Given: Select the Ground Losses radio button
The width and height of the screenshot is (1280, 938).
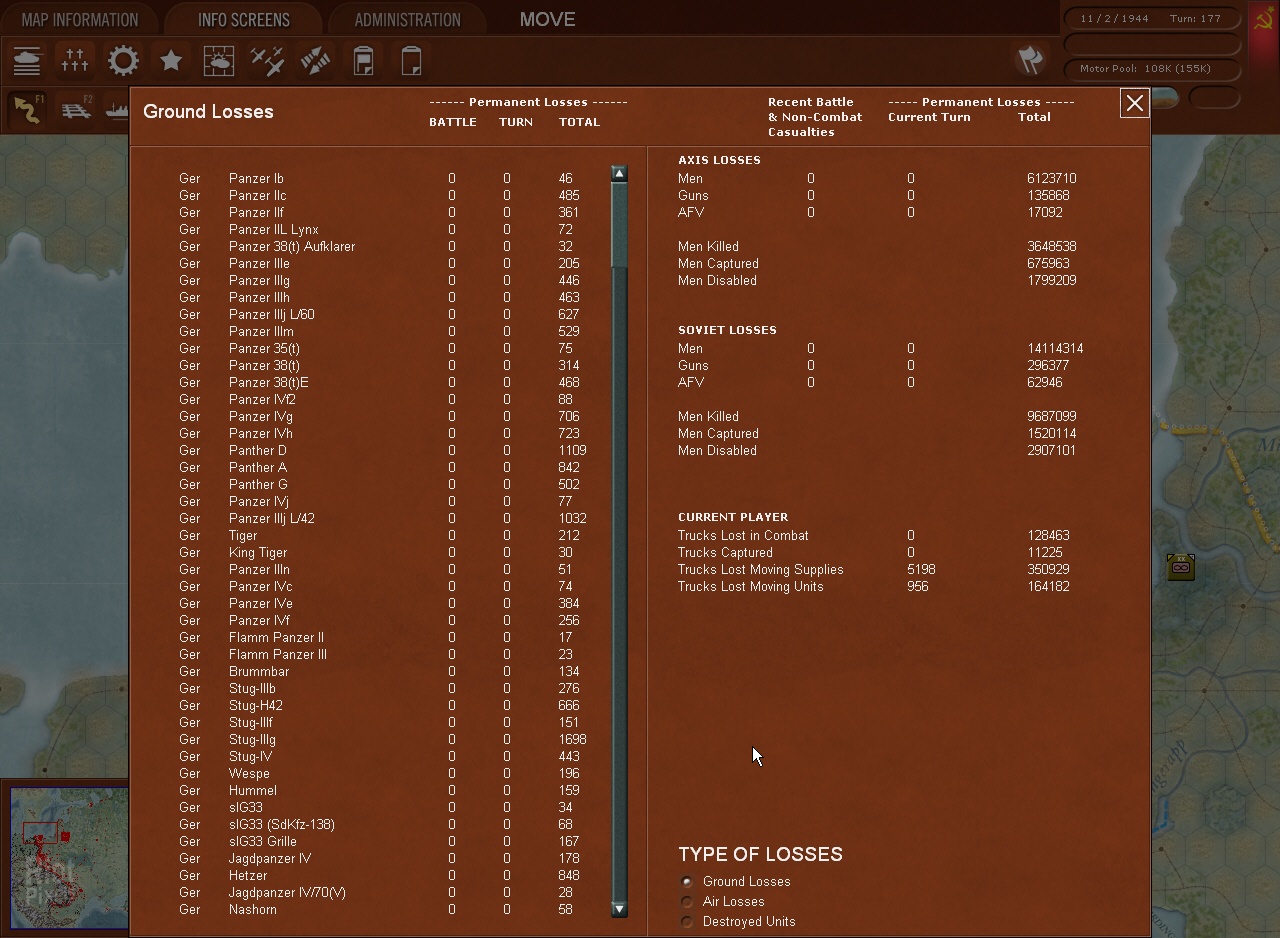Looking at the screenshot, I should tap(687, 882).
